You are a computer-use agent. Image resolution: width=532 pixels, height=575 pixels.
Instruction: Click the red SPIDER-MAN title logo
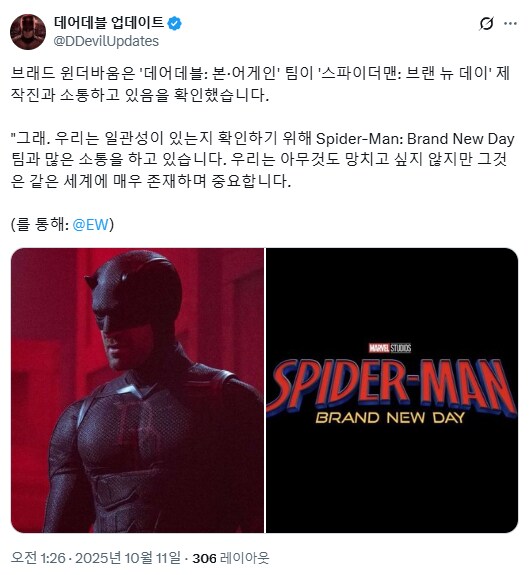coord(392,387)
